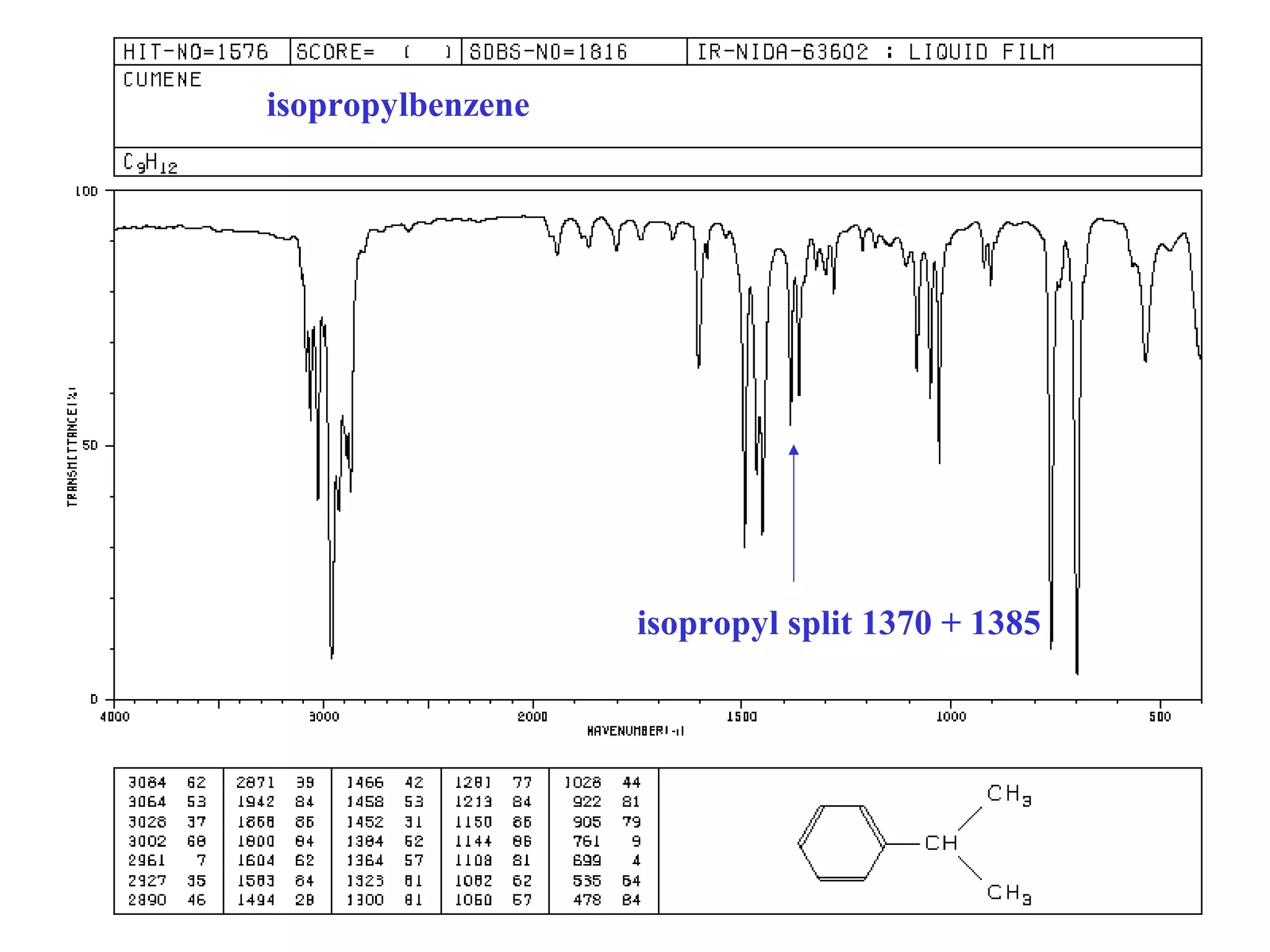Click the 50 label on transmittance axis

(x=91, y=446)
